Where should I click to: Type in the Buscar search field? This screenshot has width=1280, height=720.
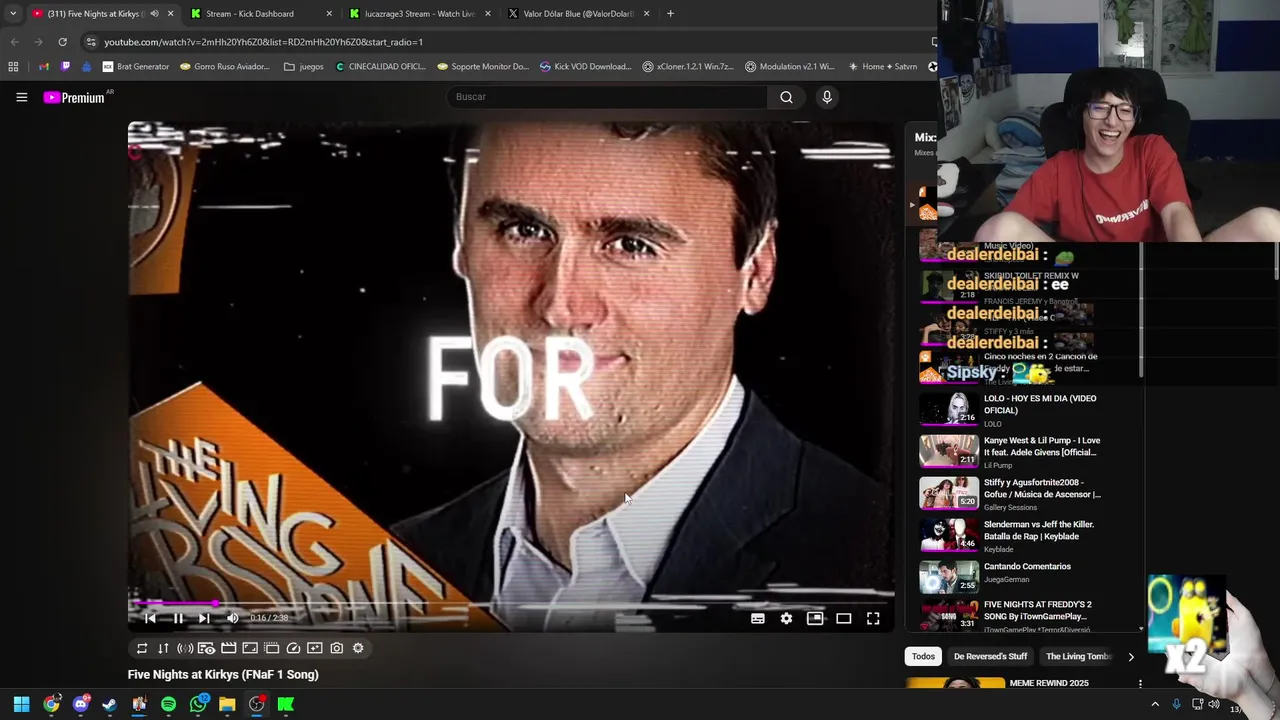[x=606, y=97]
